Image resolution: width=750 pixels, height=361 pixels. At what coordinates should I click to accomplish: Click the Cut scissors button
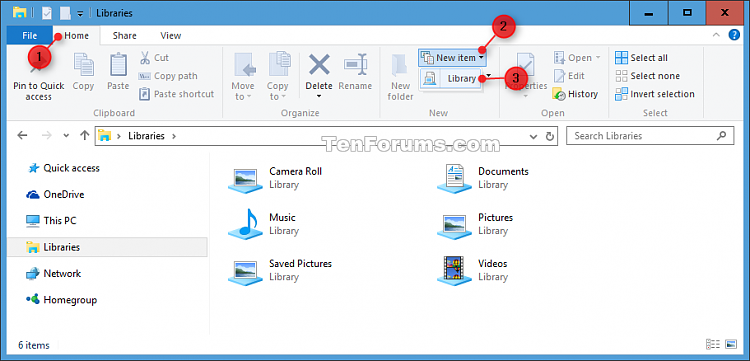point(154,58)
